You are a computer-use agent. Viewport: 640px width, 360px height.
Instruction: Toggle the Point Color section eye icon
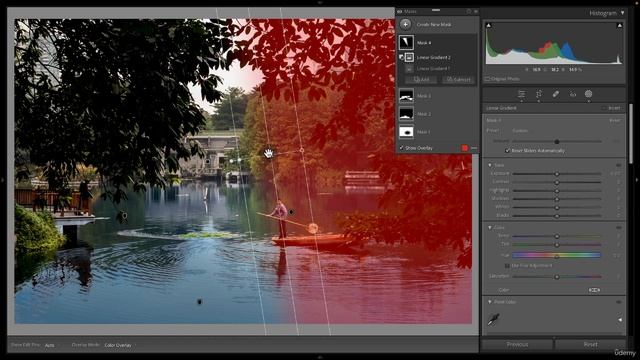coord(618,302)
